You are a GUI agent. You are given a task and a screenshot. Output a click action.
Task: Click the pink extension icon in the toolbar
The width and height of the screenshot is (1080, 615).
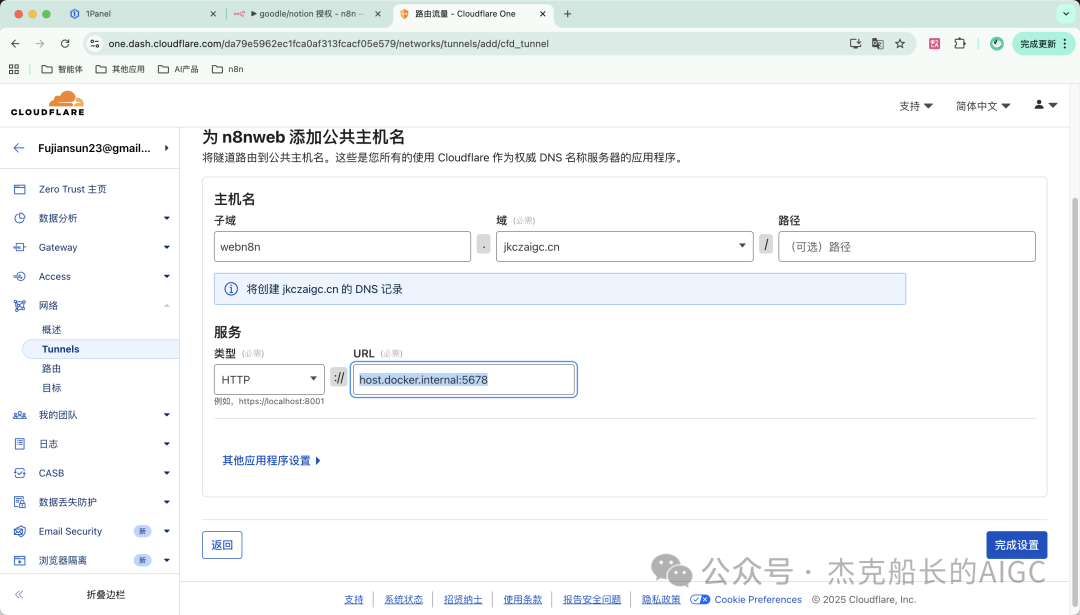point(935,43)
